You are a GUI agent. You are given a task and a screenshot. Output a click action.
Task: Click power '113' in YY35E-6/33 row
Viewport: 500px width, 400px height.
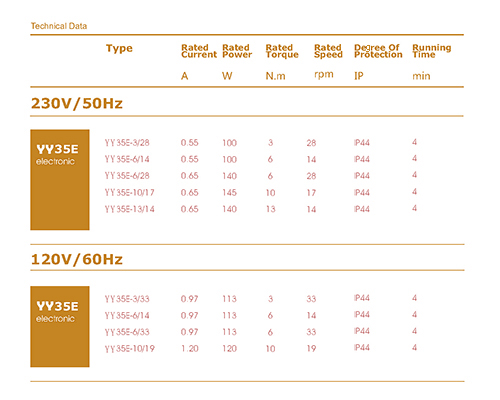click(x=230, y=332)
